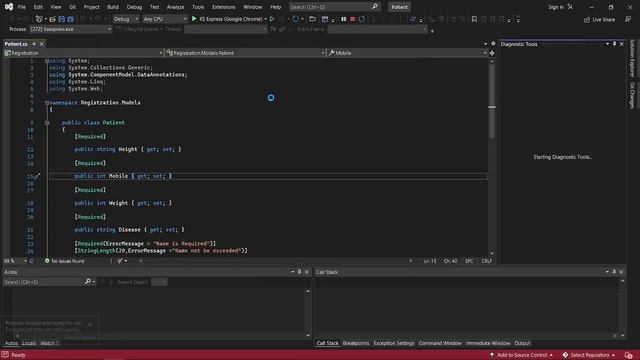Open the Exception Settings tab
Viewport: 640px width, 360px height.
point(394,343)
